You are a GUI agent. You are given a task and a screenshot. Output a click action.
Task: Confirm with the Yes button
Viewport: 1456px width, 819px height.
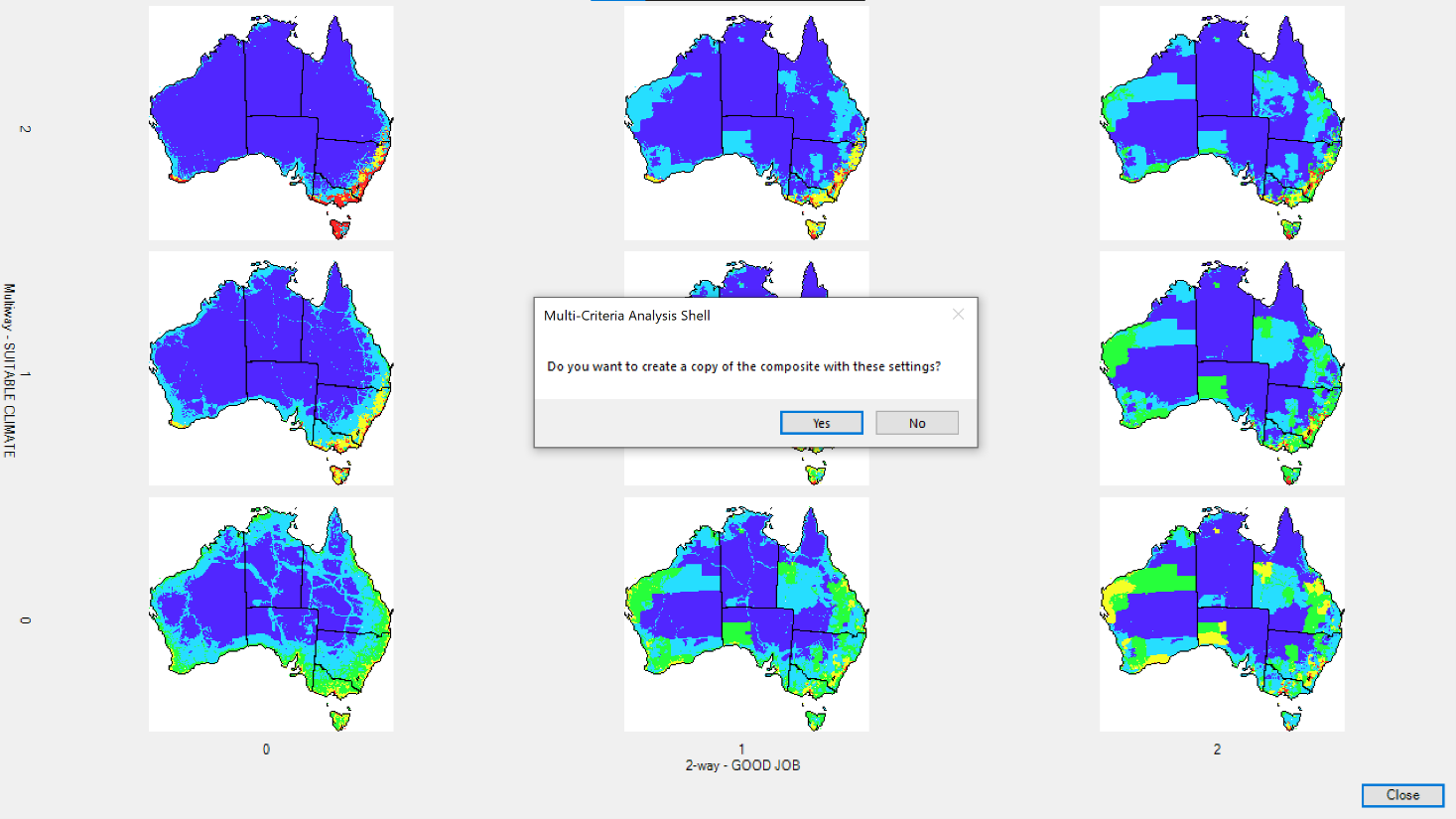click(821, 423)
